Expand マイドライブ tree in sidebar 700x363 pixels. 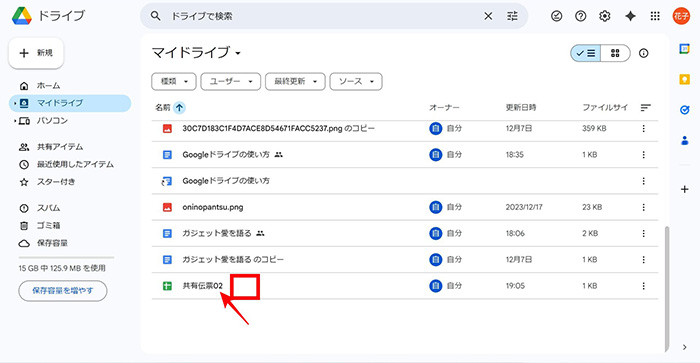tap(15, 103)
